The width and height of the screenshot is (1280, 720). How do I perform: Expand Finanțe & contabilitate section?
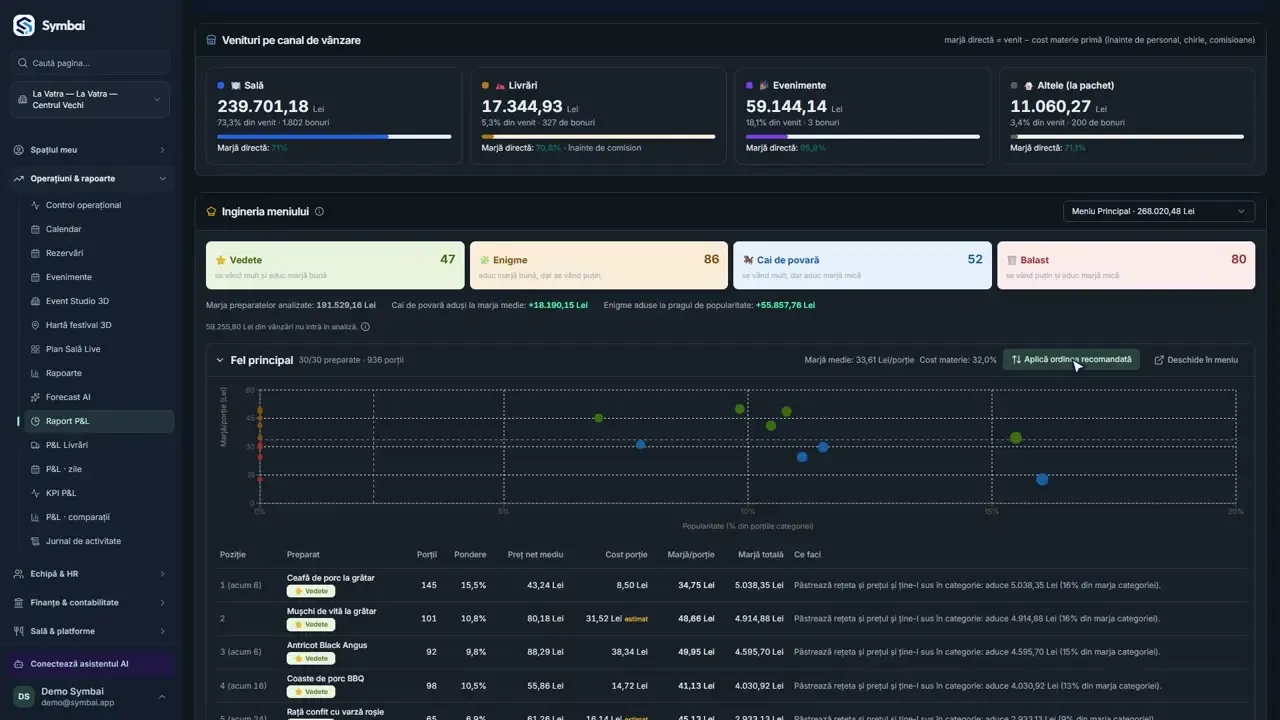click(x=90, y=603)
